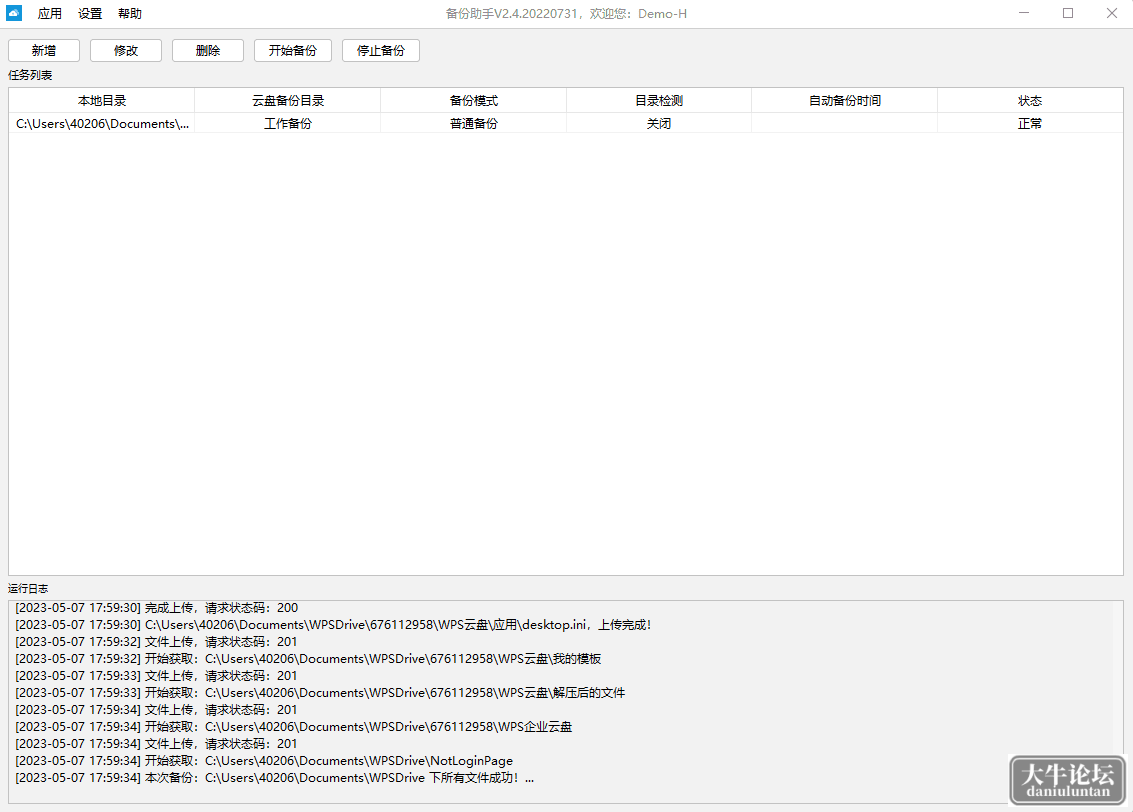Viewport: 1133px width, 812px height.
Task: Stop the backup with 停止备份
Action: tap(381, 51)
